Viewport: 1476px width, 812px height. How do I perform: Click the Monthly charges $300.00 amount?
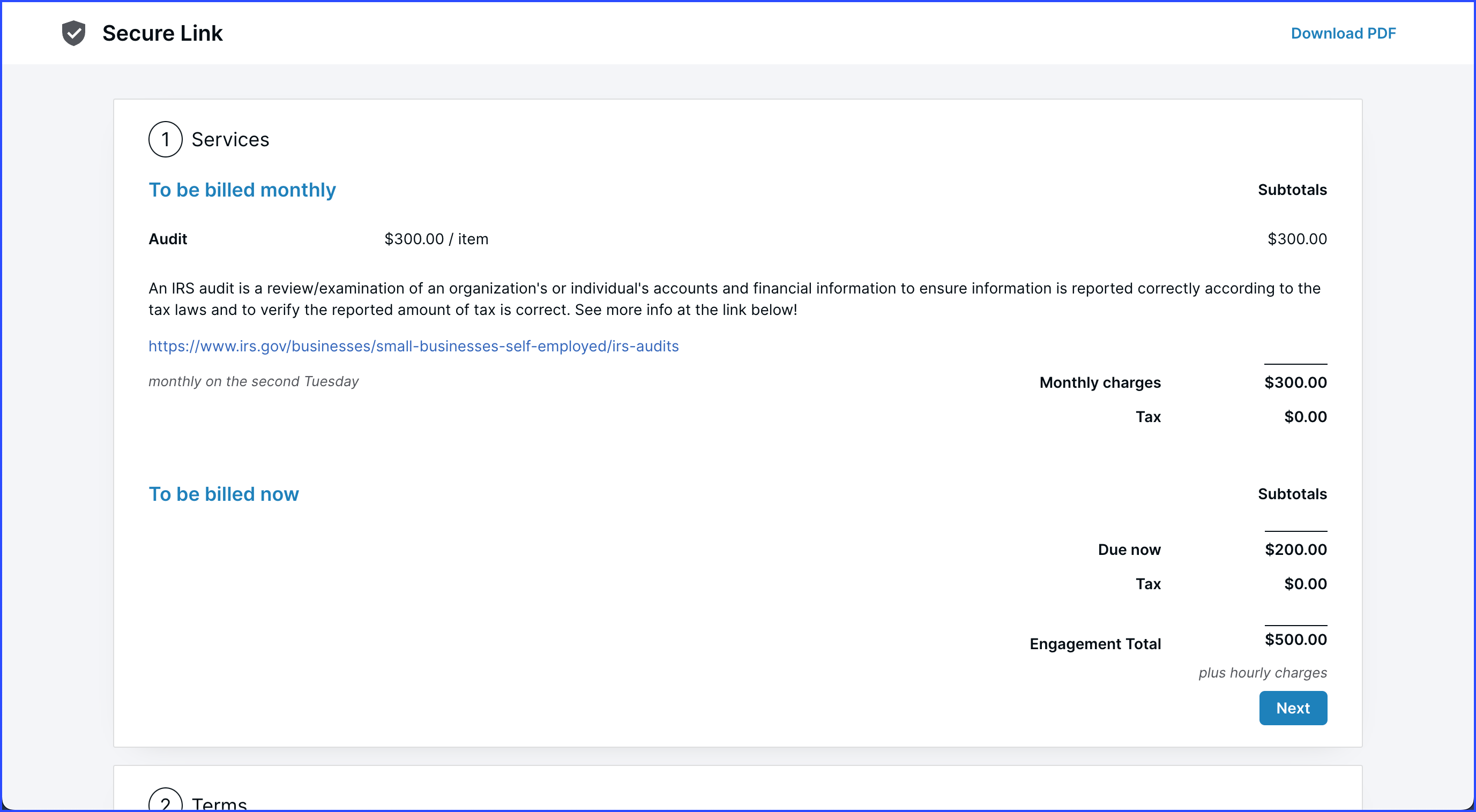coord(1295,382)
